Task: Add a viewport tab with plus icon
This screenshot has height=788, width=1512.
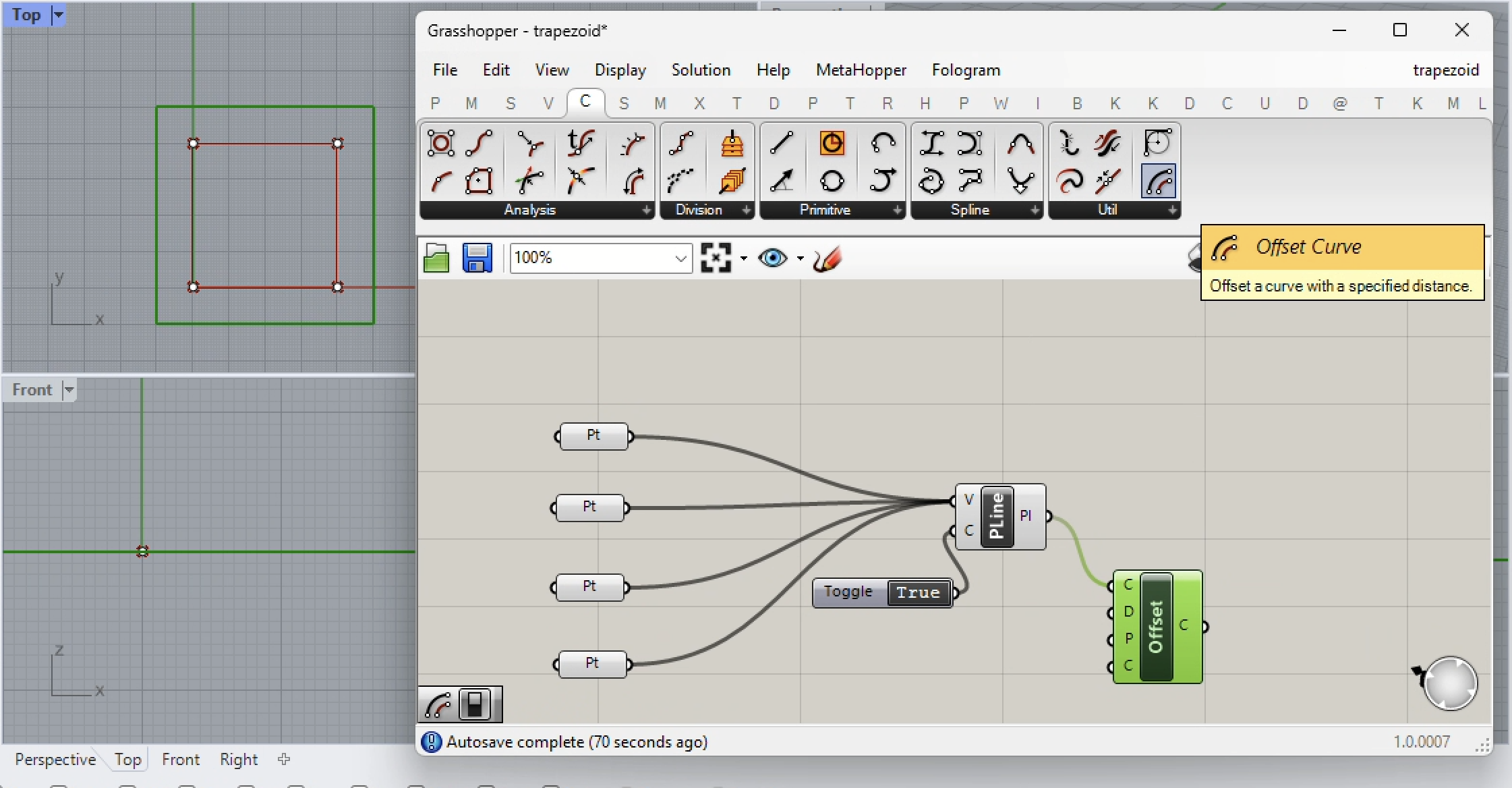Action: pos(284,759)
